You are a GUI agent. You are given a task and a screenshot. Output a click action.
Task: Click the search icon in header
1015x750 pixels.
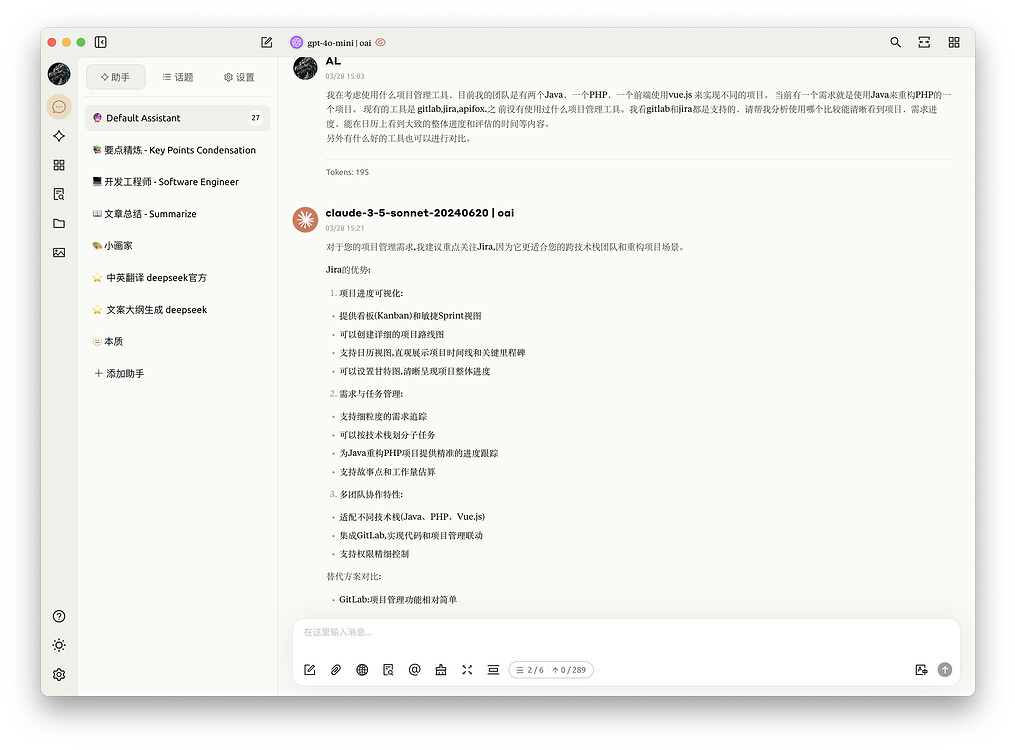(x=895, y=42)
